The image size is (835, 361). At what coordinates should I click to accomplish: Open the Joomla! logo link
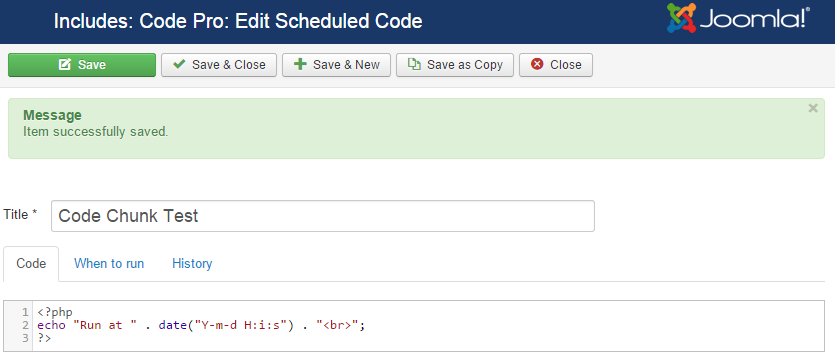(738, 18)
